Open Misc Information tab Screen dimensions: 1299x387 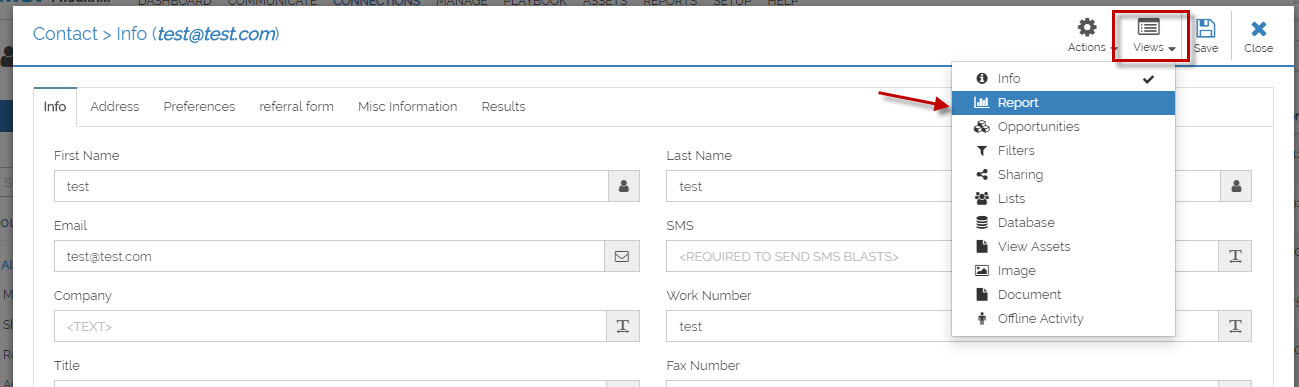click(407, 107)
